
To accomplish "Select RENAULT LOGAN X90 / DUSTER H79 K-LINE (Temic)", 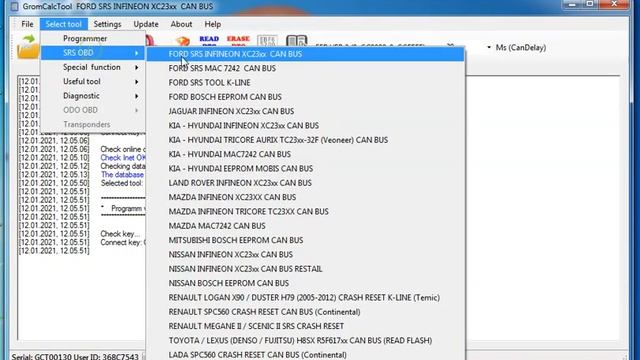I will click(x=305, y=297).
